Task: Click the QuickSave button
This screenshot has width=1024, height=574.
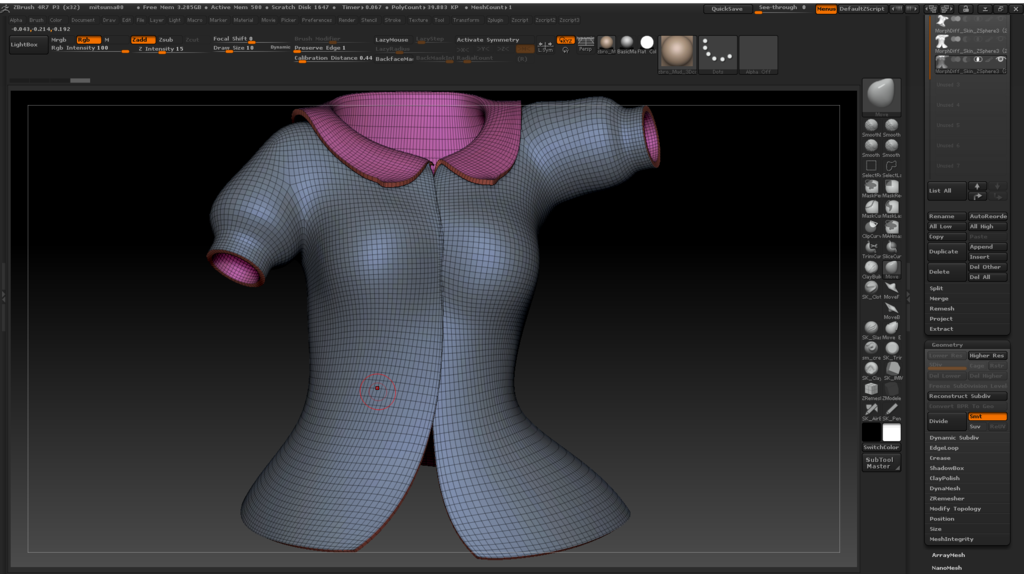Action: (x=727, y=9)
